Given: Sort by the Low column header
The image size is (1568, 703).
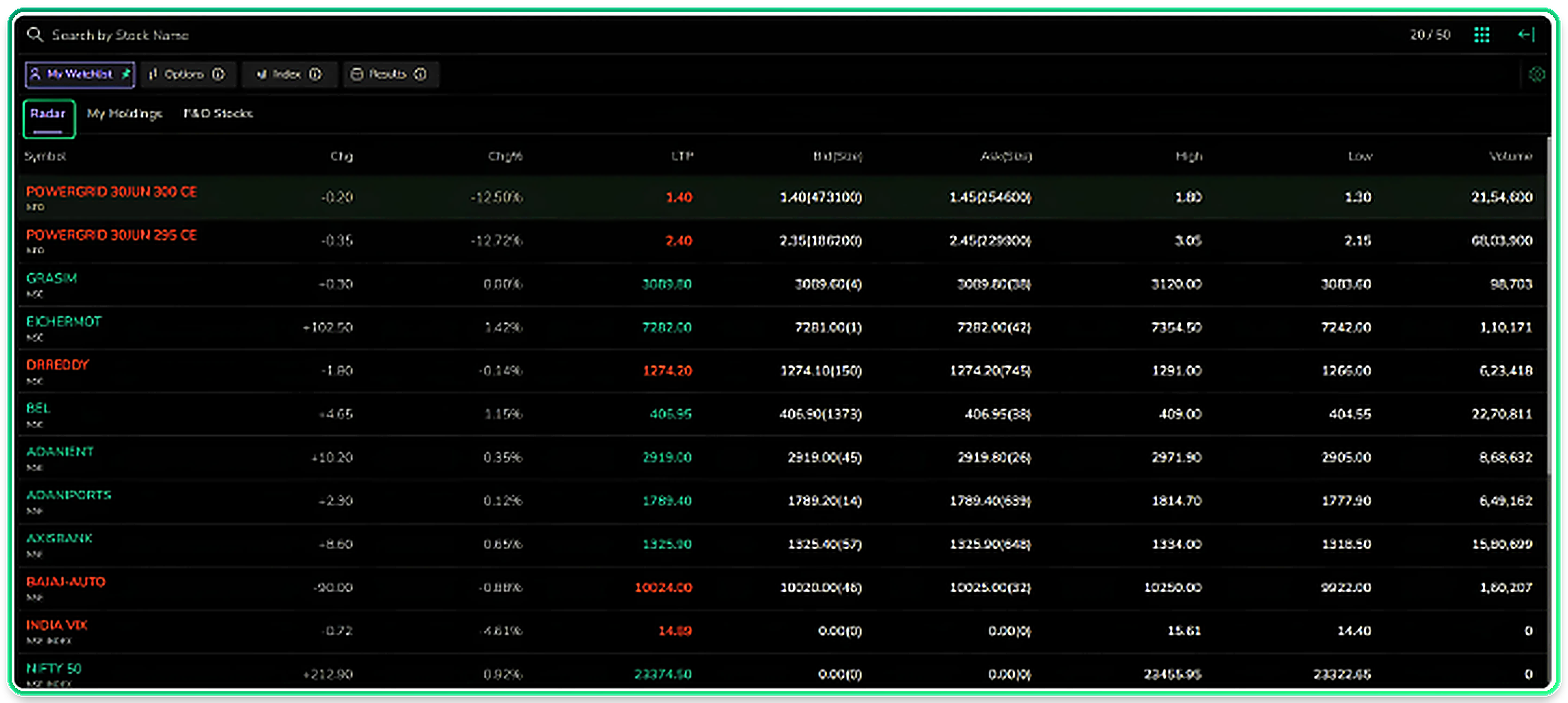Looking at the screenshot, I should coord(1360,156).
